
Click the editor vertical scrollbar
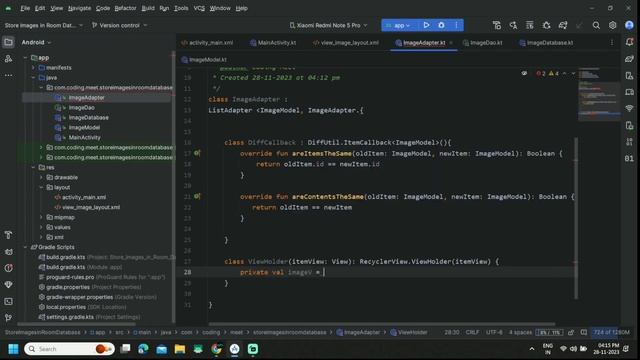coord(576,218)
